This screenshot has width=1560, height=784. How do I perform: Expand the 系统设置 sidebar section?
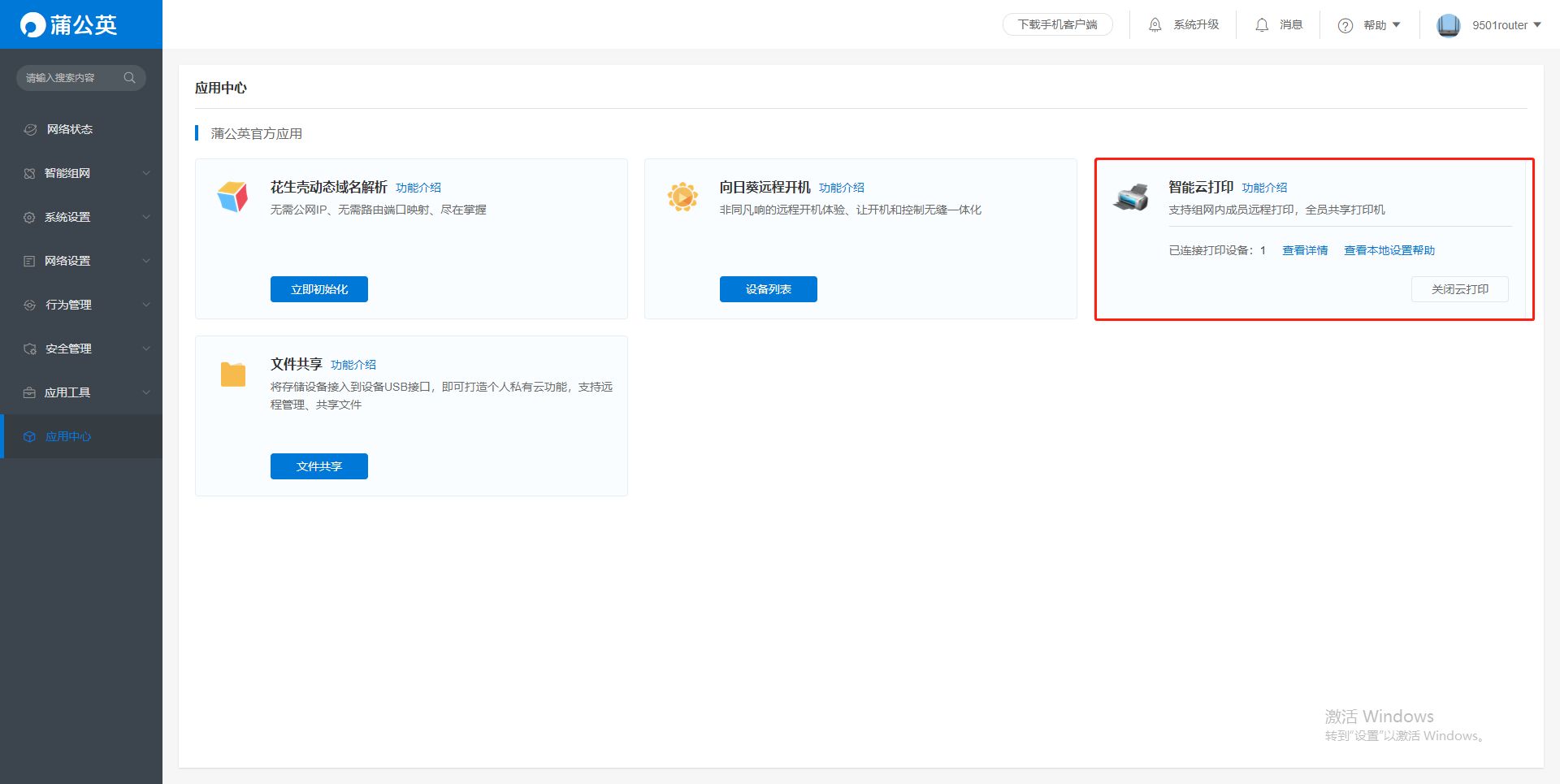tap(81, 217)
